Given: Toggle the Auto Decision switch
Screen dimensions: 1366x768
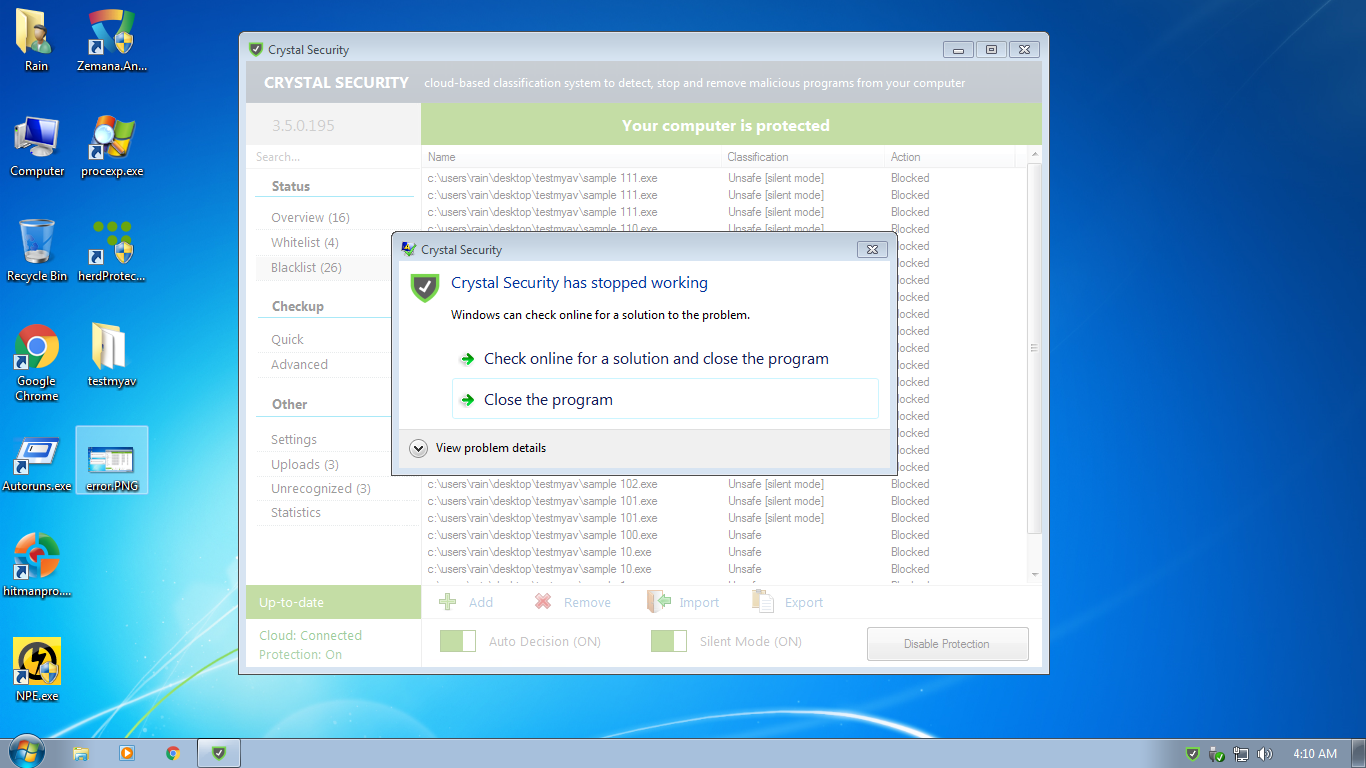Looking at the screenshot, I should coord(458,641).
